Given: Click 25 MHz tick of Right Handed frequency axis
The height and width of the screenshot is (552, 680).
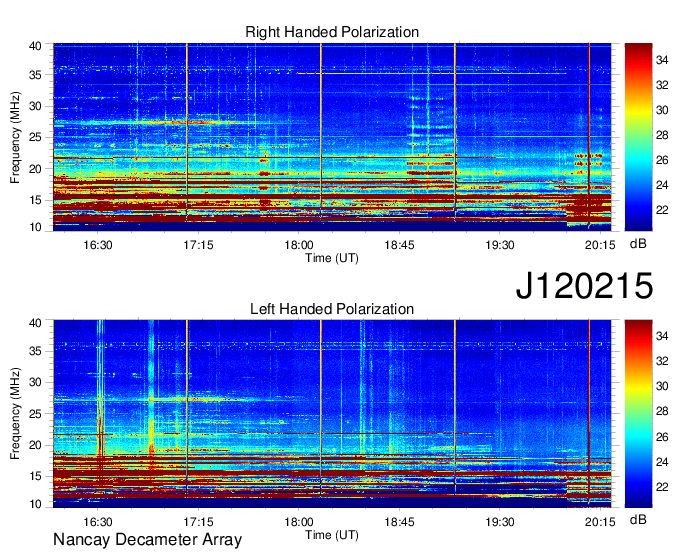Looking at the screenshot, I should (36, 137).
